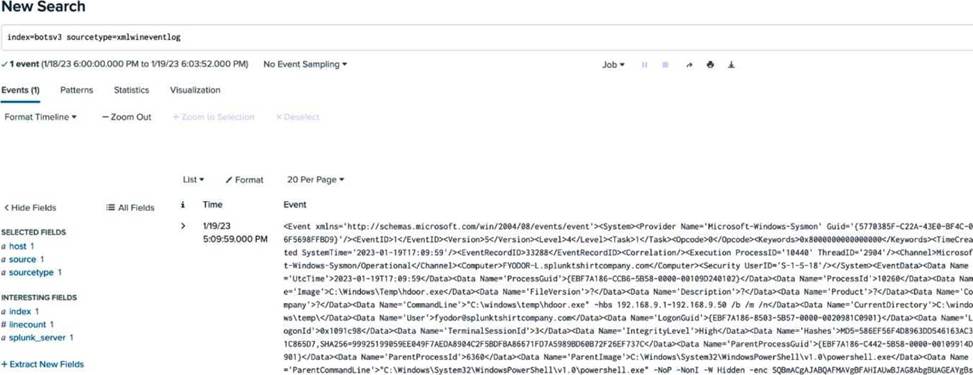Zoom out the timeline
The height and width of the screenshot is (375, 973).
127,117
